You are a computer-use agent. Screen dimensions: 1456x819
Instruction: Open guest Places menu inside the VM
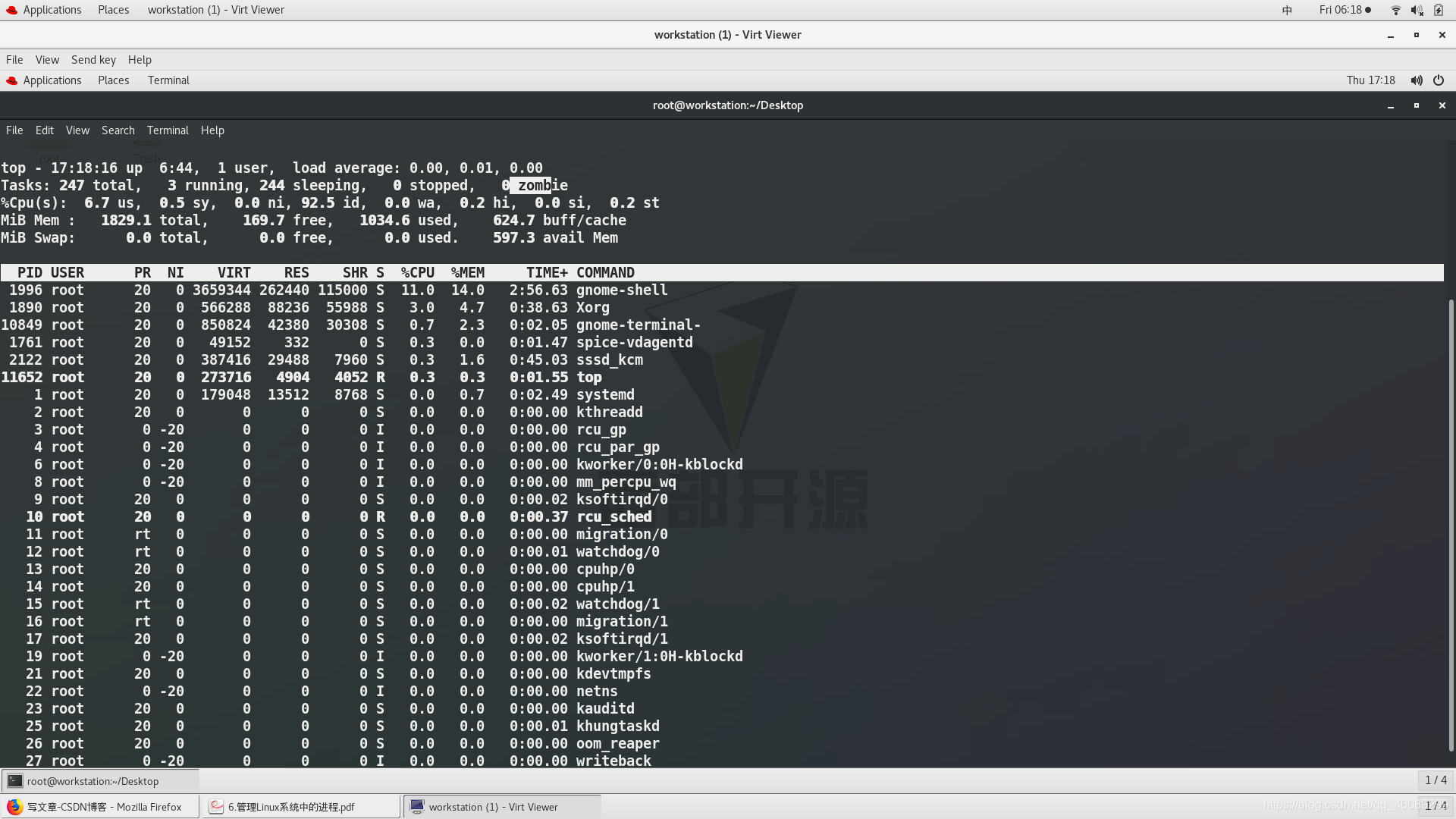pyautogui.click(x=113, y=80)
